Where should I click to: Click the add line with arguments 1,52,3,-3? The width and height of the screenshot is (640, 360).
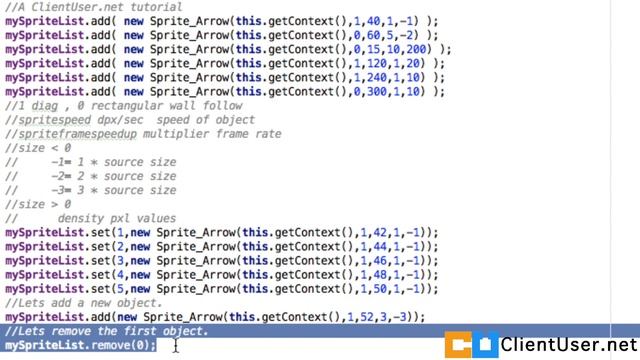coord(215,317)
